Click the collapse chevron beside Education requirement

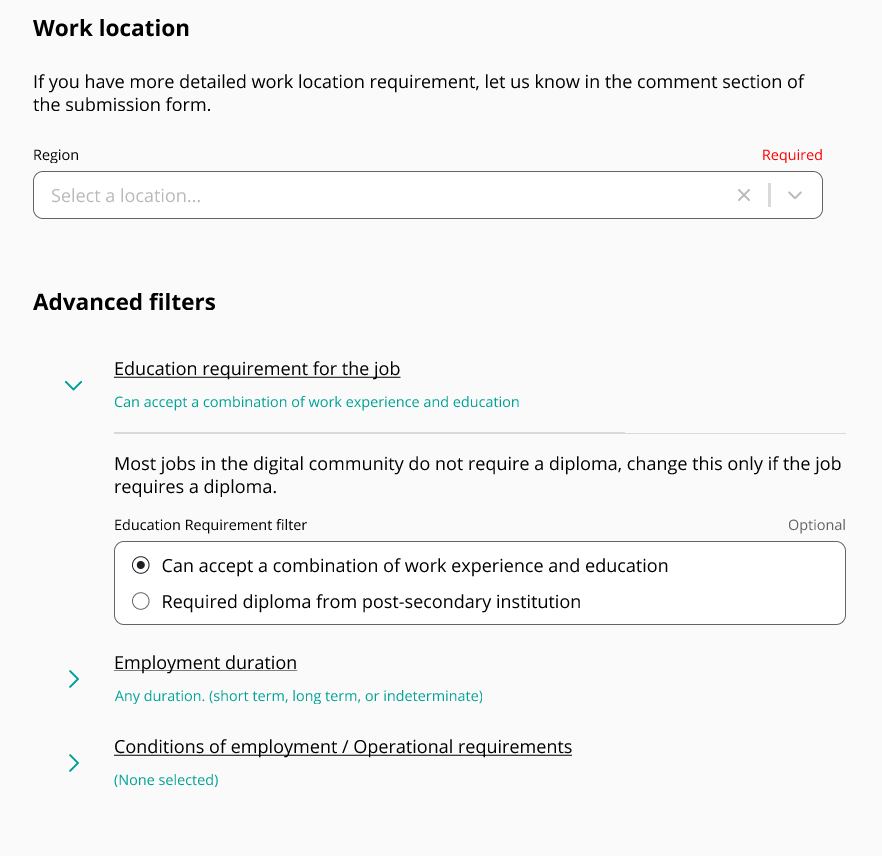click(x=73, y=384)
